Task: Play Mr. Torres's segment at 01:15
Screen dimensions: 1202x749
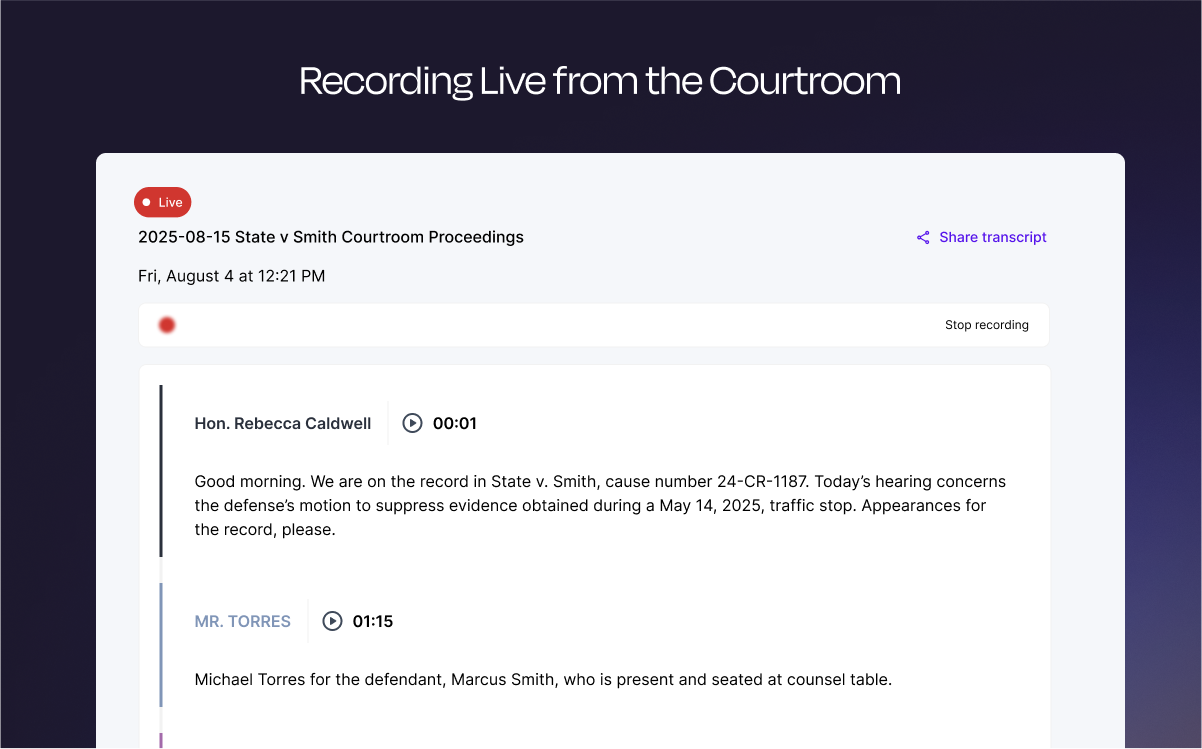Action: point(332,621)
